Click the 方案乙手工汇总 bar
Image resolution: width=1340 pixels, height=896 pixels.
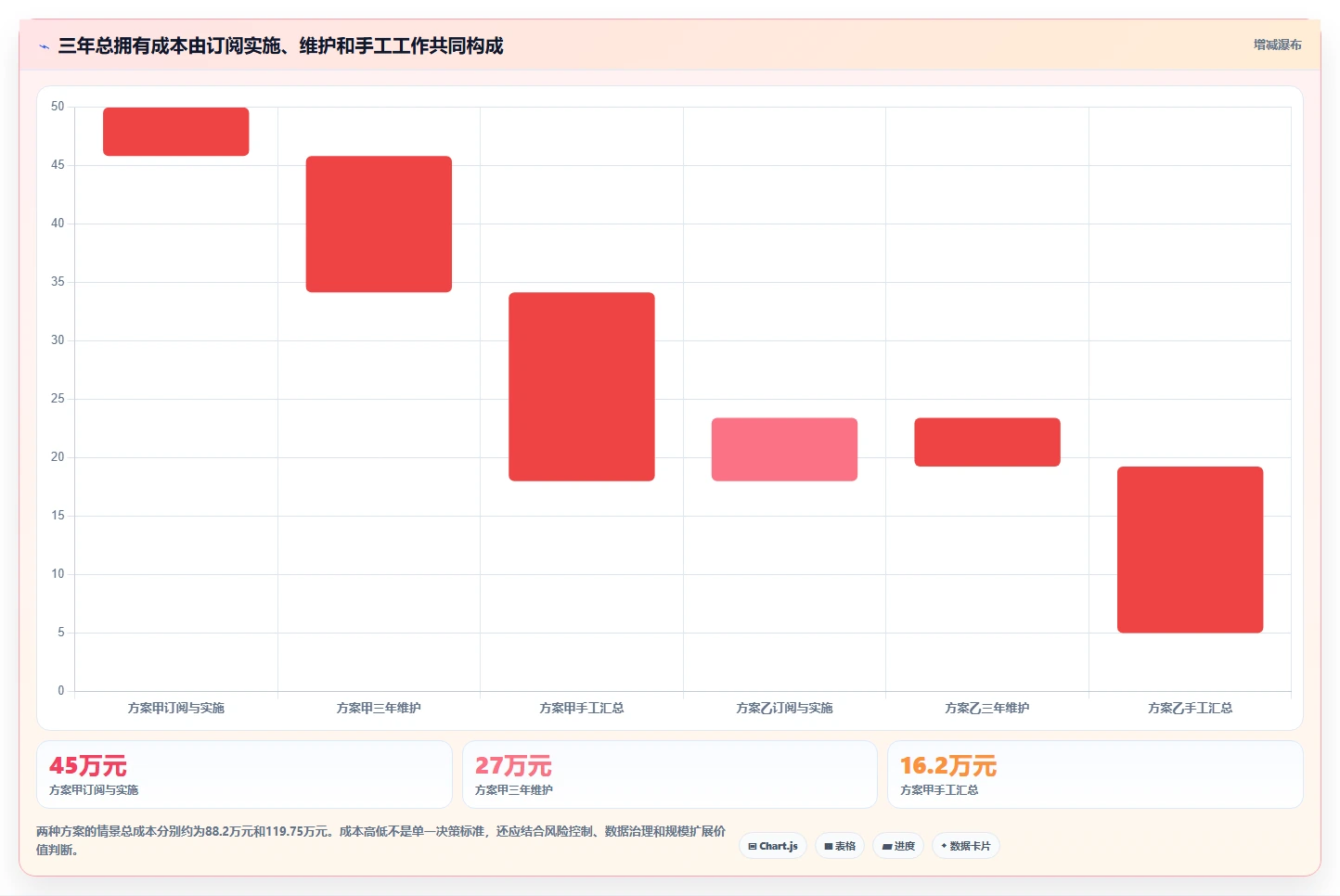click(1190, 550)
